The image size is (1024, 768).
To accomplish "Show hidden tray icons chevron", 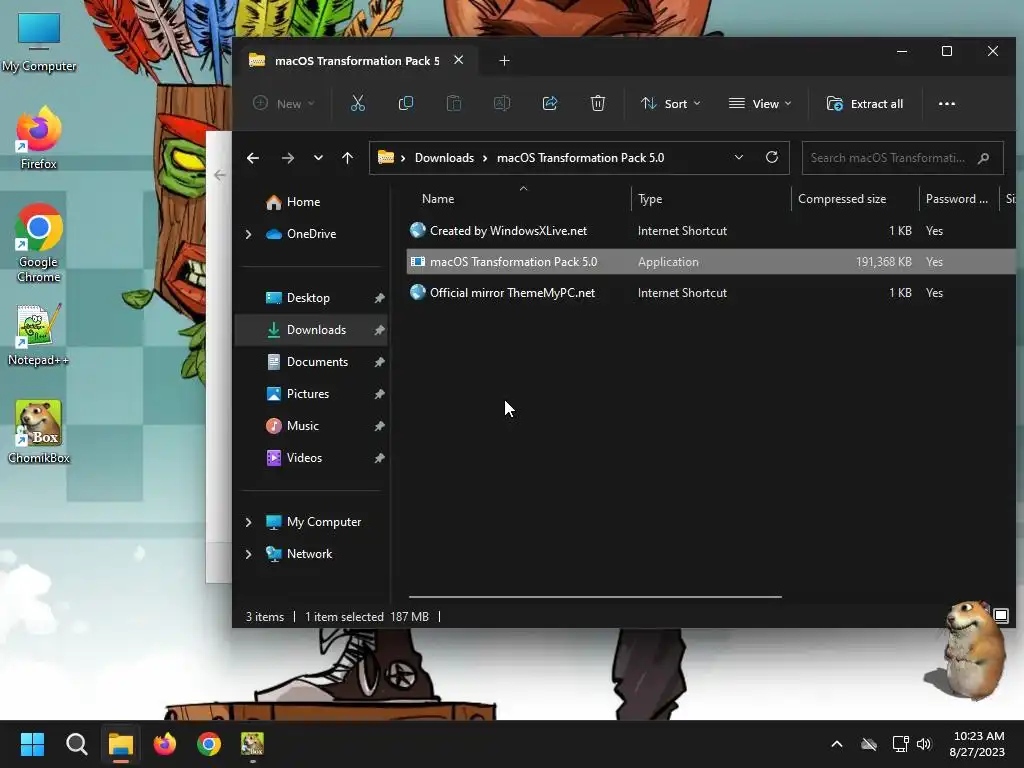I will 837,744.
